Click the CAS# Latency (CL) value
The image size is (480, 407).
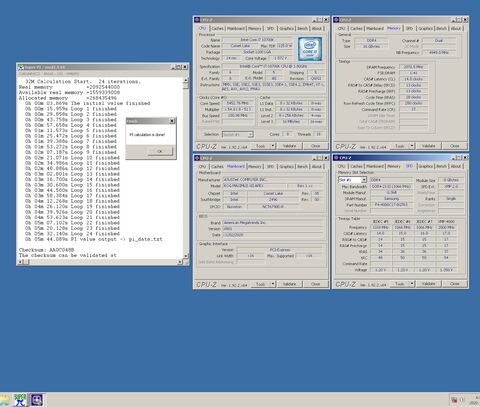click(413, 79)
